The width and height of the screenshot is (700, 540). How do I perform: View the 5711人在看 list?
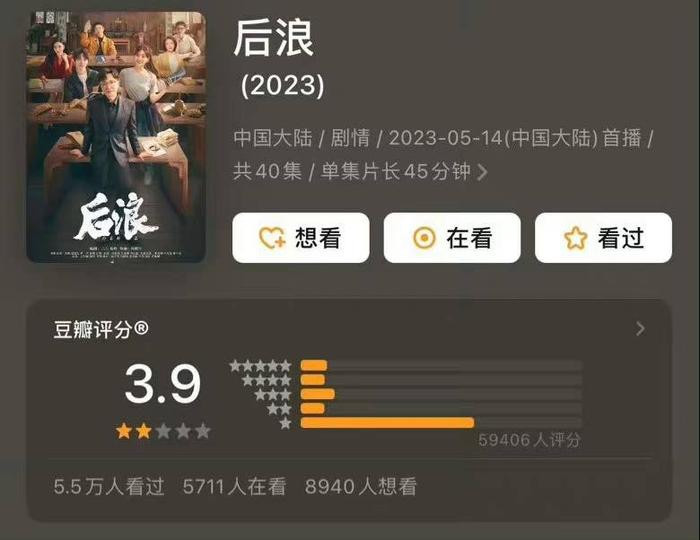(234, 486)
